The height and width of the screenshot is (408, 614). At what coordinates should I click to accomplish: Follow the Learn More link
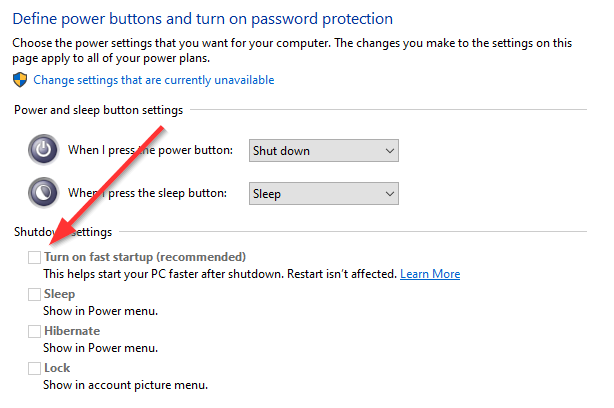coord(430,274)
